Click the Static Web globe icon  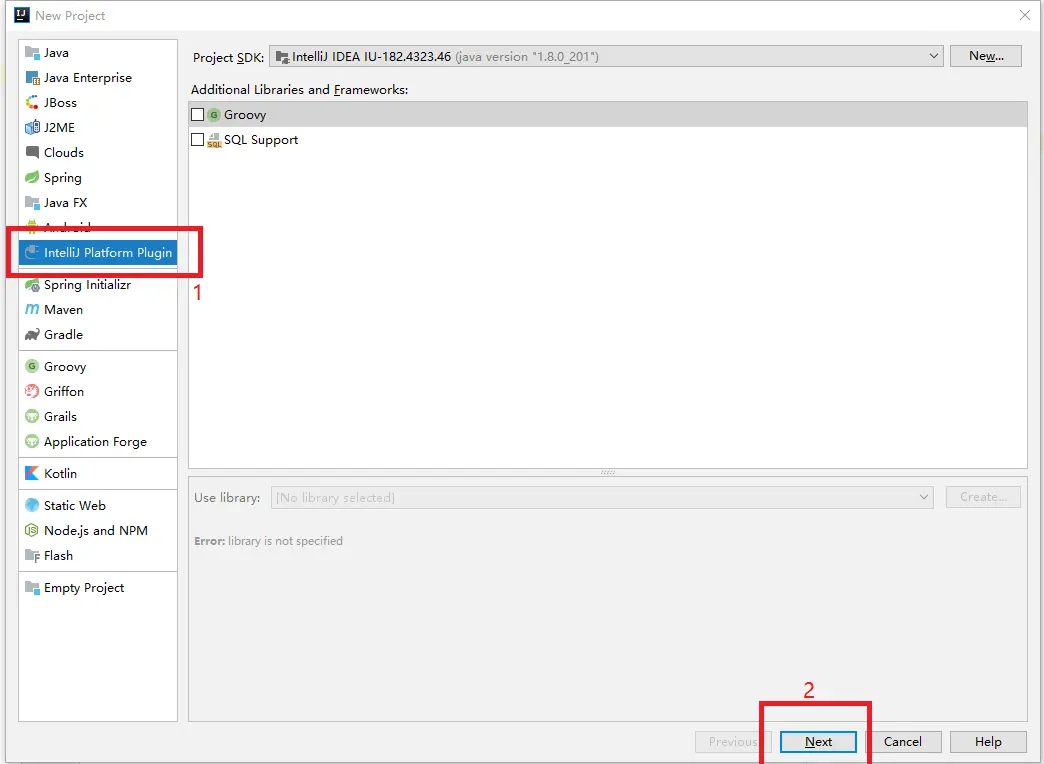32,505
